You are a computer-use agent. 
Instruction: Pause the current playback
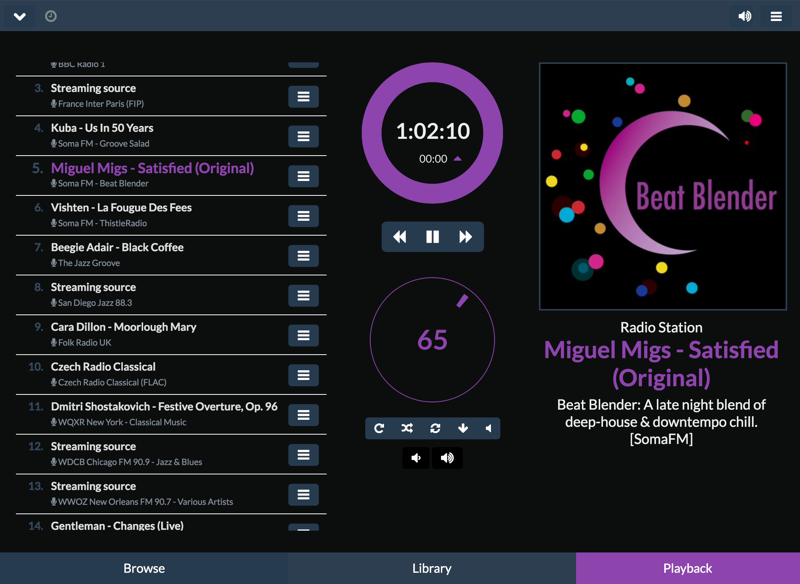(433, 237)
